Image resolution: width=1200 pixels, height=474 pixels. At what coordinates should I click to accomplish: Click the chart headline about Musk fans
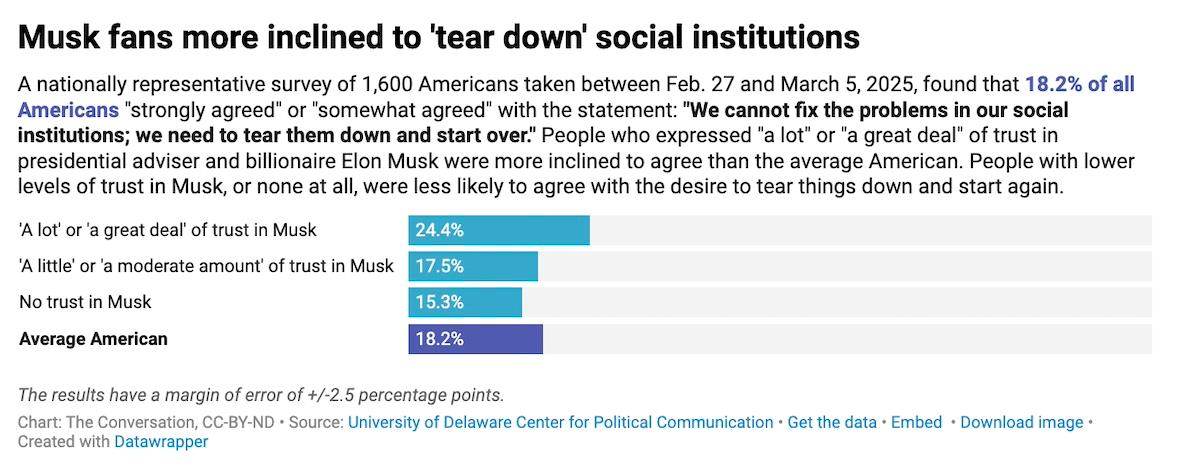pos(439,38)
